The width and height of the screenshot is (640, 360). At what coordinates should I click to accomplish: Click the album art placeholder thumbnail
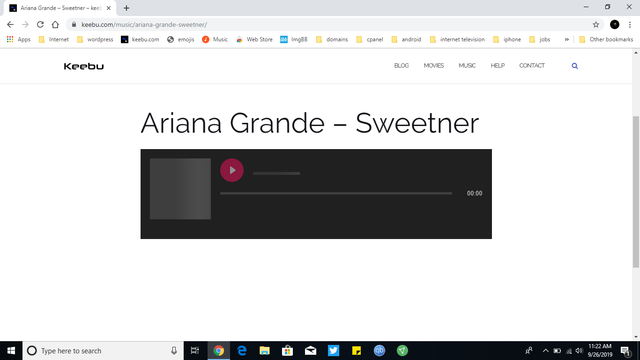[x=180, y=189]
